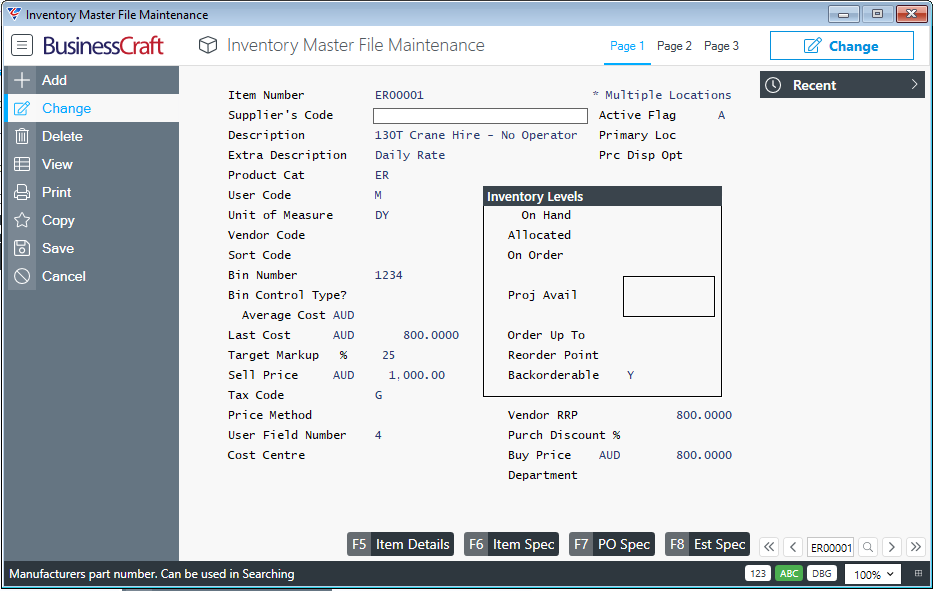Switch to Page 2 tab

pyautogui.click(x=675, y=46)
